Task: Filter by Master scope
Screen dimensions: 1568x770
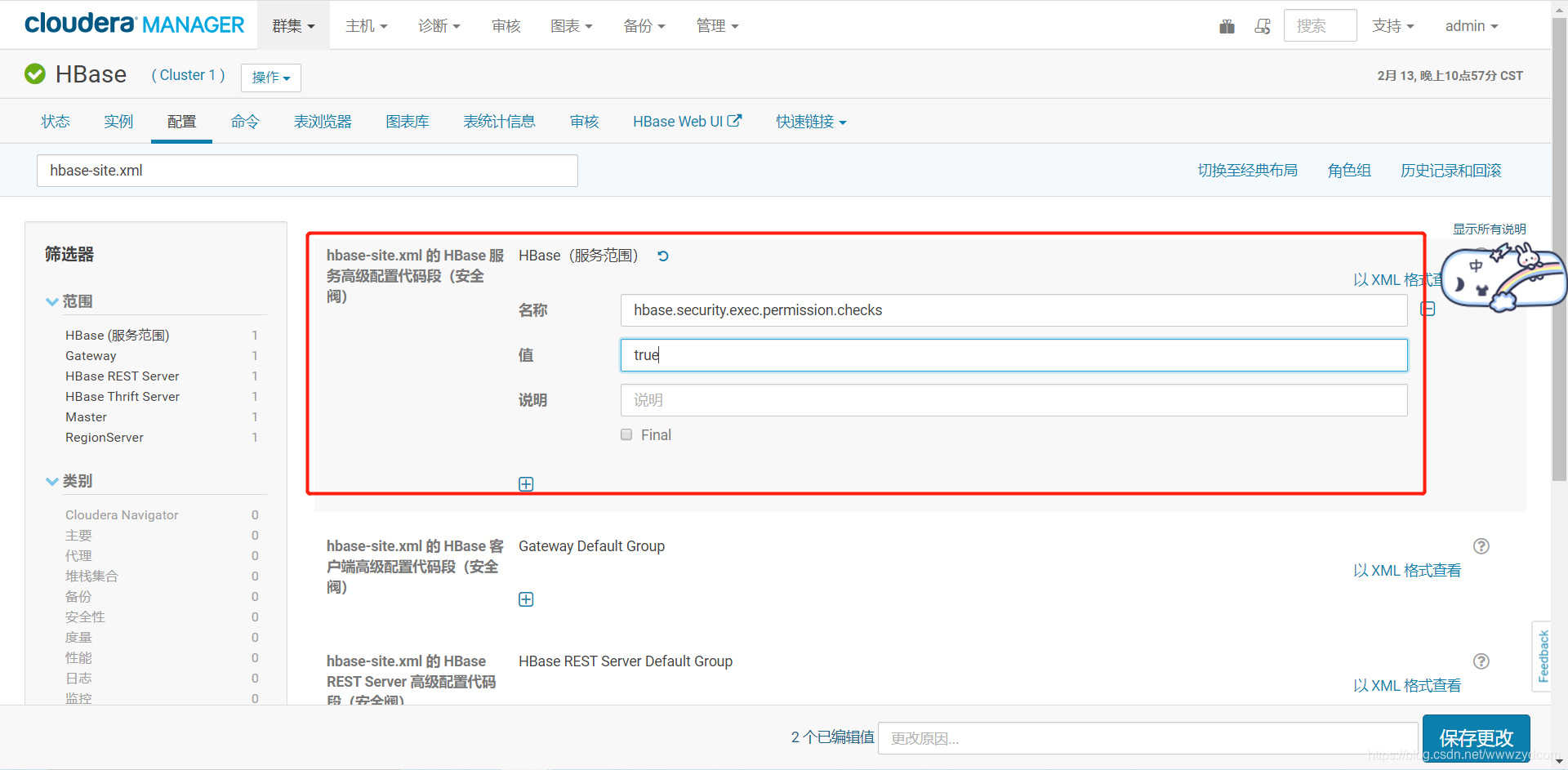Action: pyautogui.click(x=86, y=416)
